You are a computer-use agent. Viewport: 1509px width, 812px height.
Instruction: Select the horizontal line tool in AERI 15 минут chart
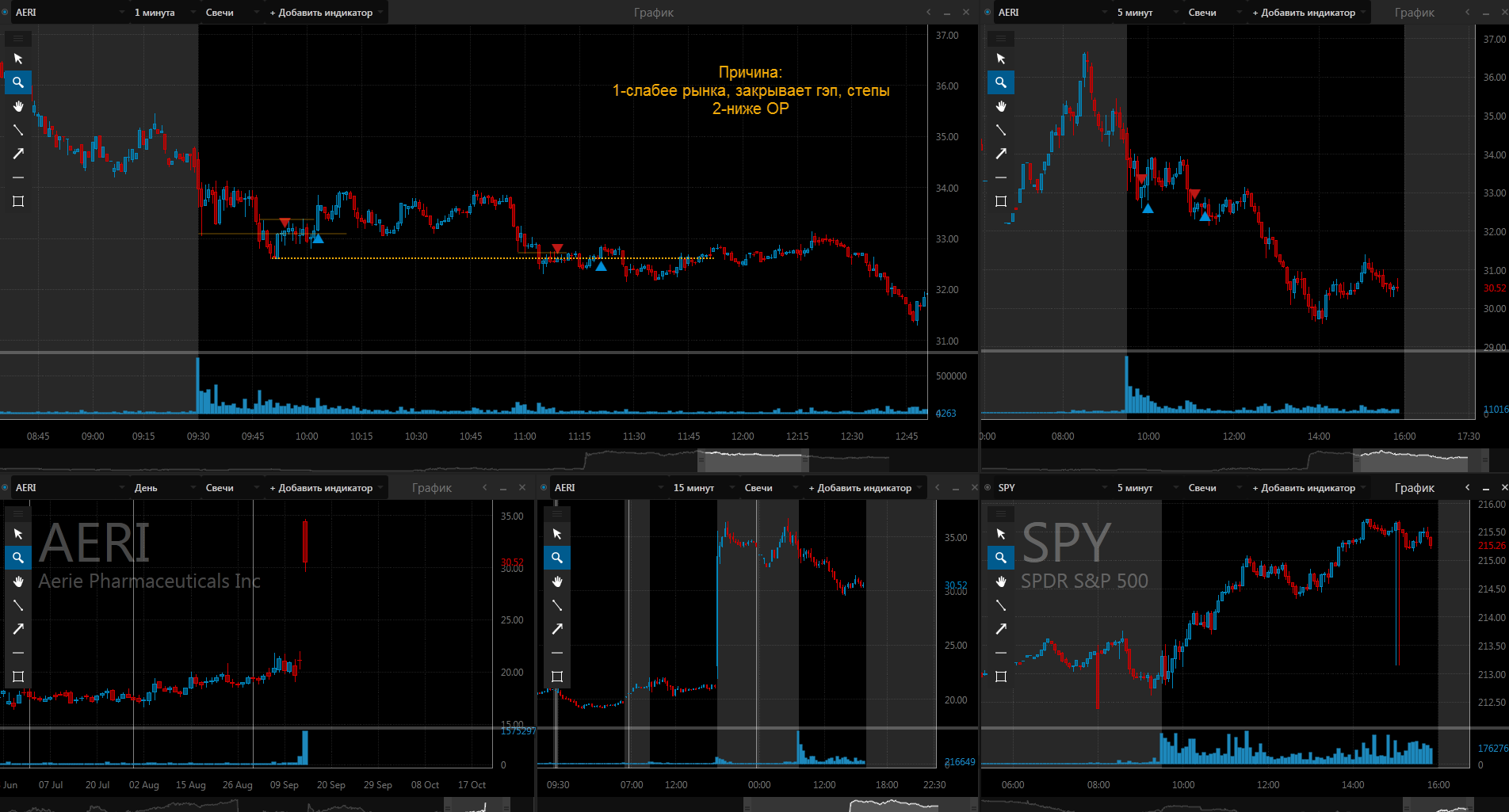pyautogui.click(x=557, y=653)
